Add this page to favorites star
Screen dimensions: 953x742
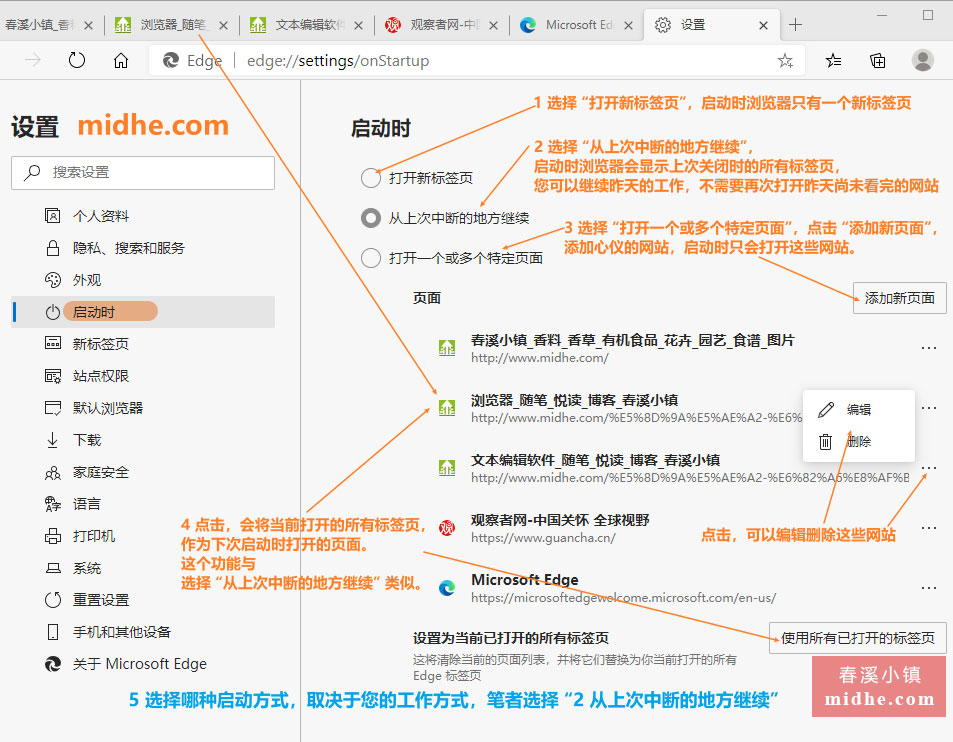[x=785, y=60]
